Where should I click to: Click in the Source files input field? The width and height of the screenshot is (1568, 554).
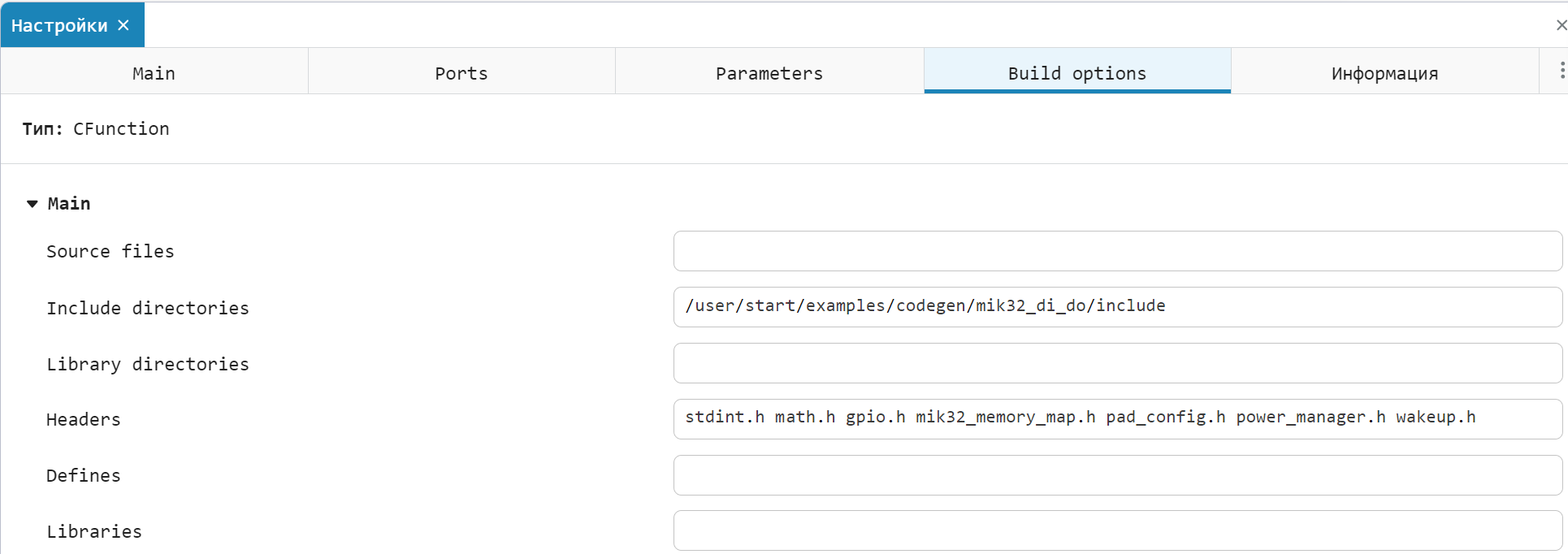click(1117, 251)
